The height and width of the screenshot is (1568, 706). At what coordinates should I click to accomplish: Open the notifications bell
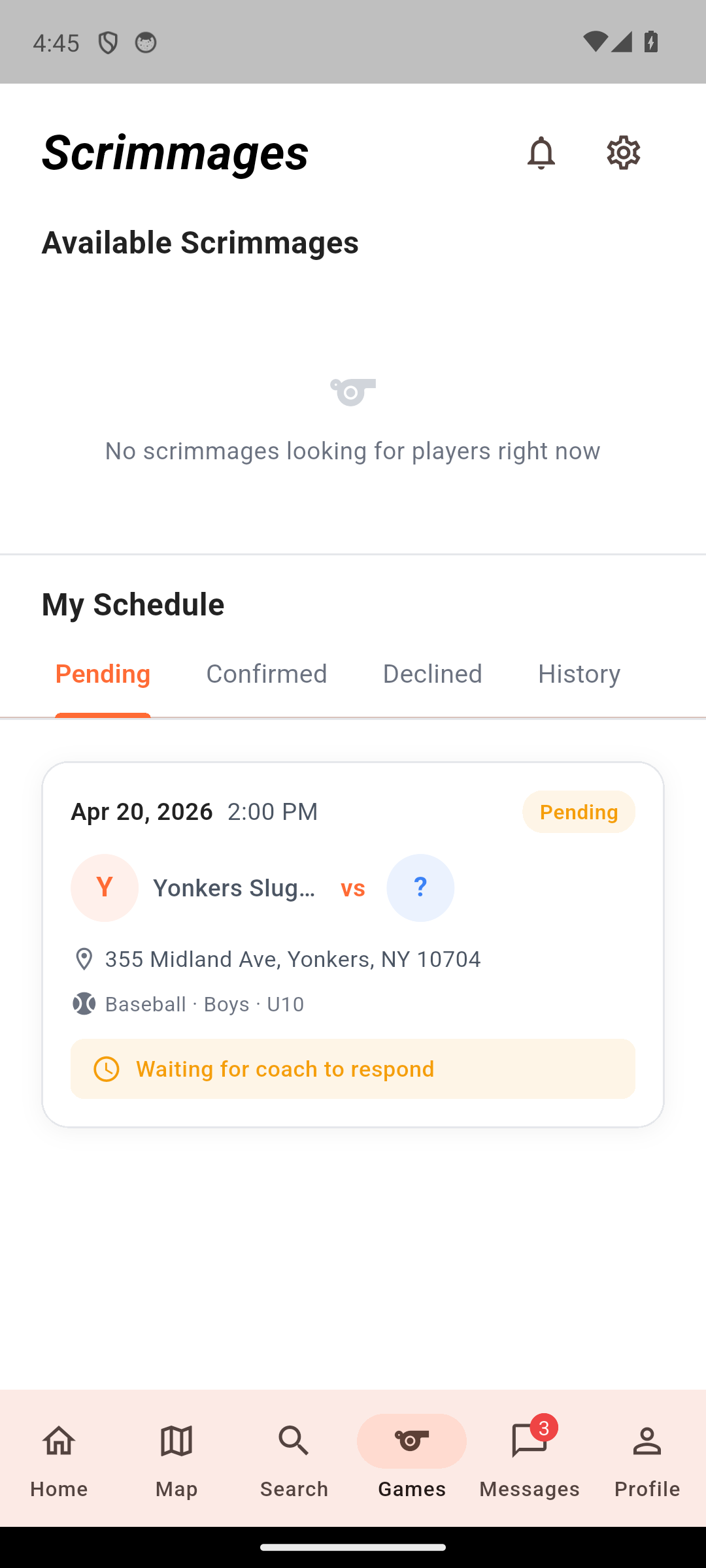(541, 153)
